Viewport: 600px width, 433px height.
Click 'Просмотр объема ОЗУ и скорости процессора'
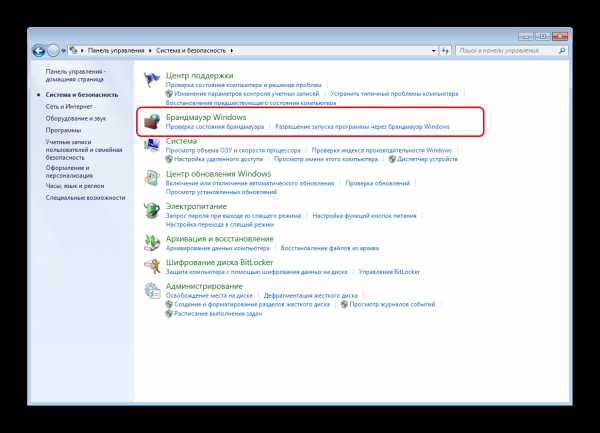(x=233, y=150)
